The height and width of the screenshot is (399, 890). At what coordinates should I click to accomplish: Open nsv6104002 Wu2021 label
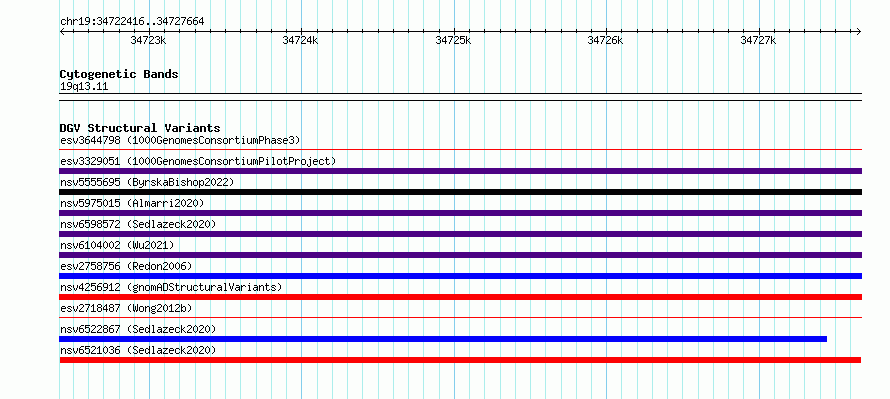pos(117,245)
